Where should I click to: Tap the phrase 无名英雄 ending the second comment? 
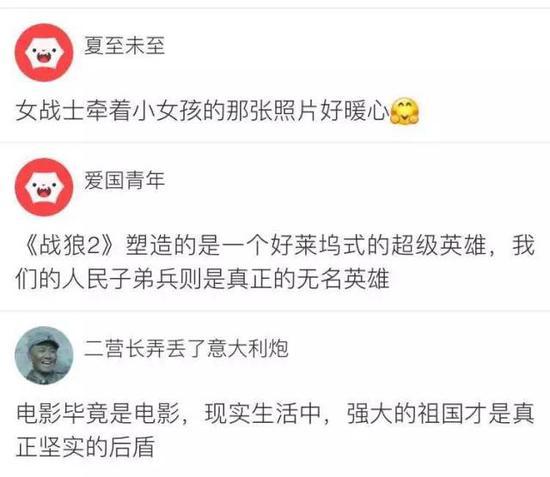[x=343, y=279]
